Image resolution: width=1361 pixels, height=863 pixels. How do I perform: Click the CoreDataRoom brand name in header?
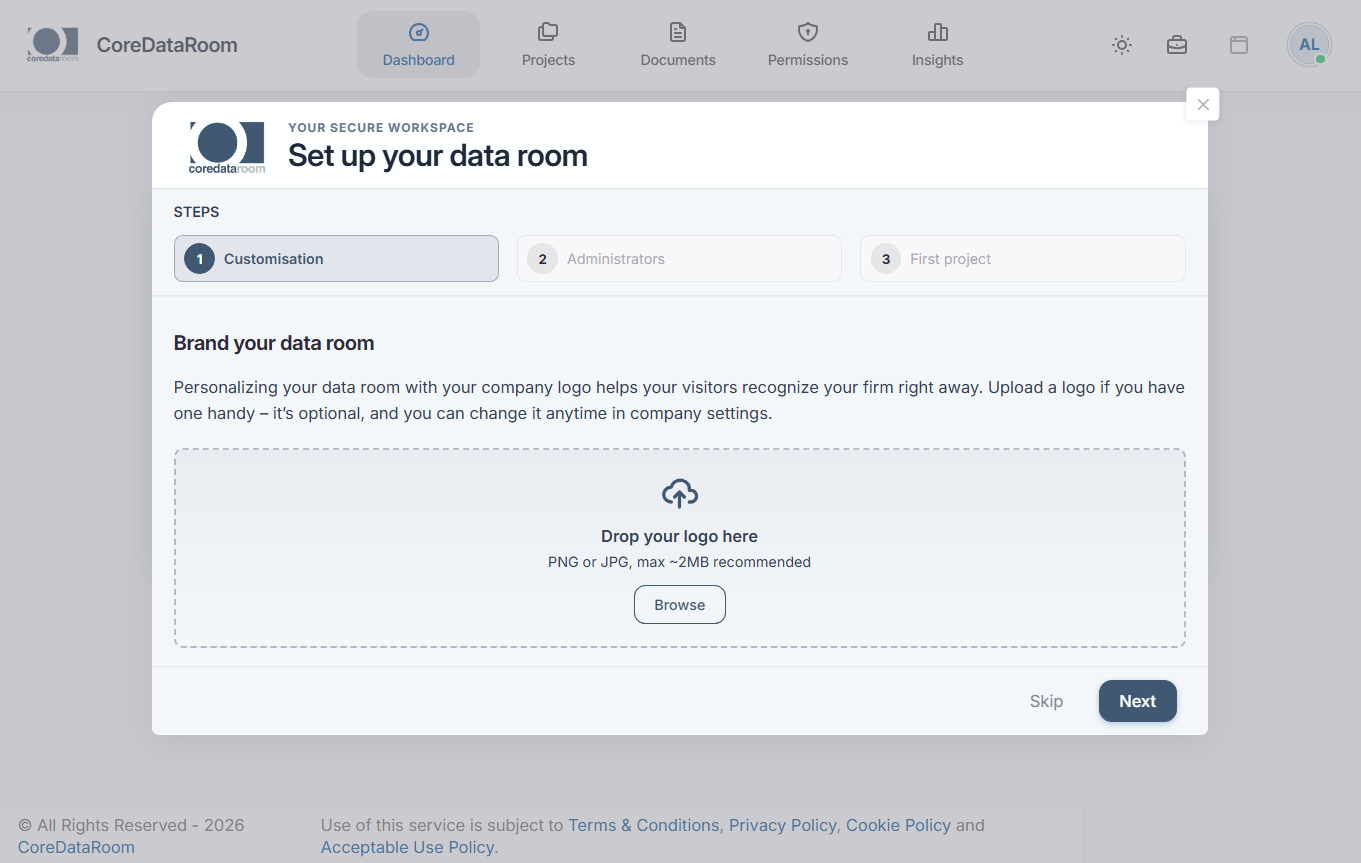(167, 45)
